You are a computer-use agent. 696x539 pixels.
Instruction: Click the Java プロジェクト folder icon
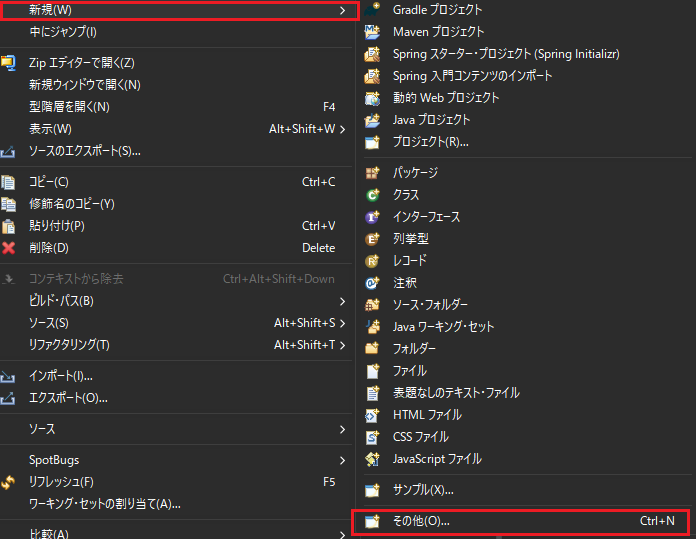[372, 120]
